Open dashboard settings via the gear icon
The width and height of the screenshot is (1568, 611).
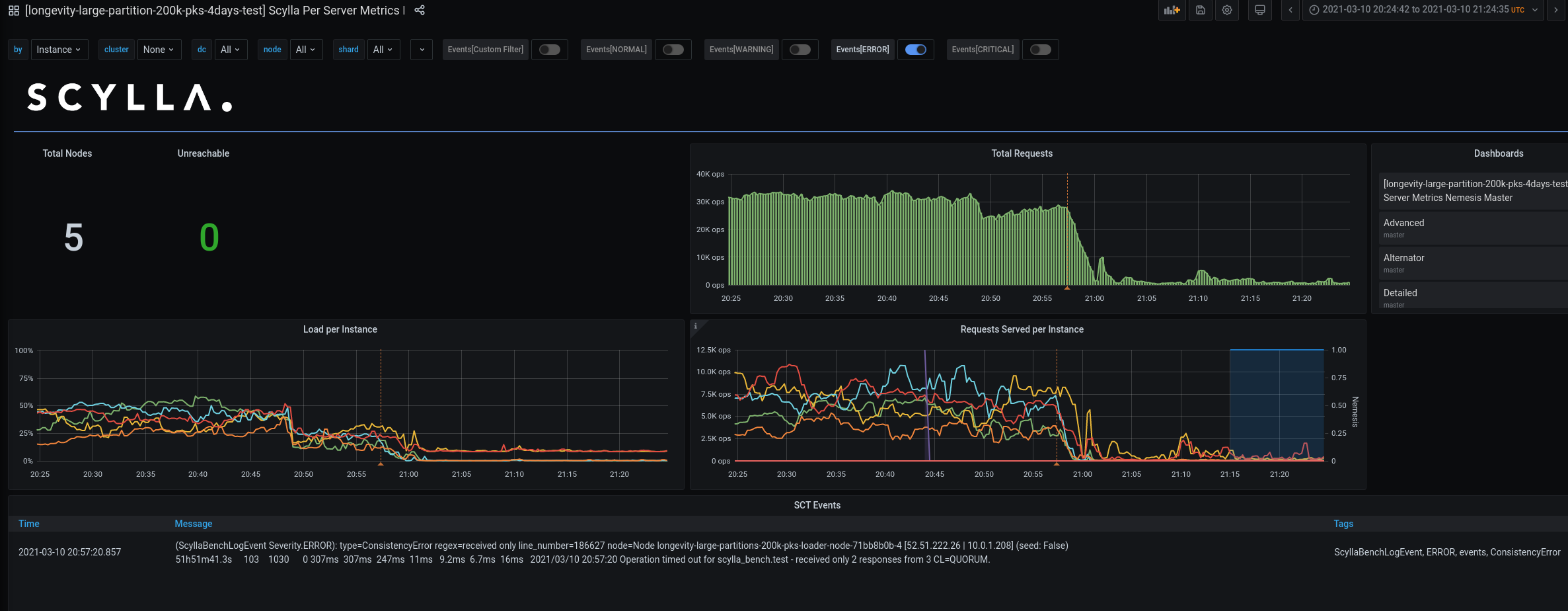(x=1227, y=10)
